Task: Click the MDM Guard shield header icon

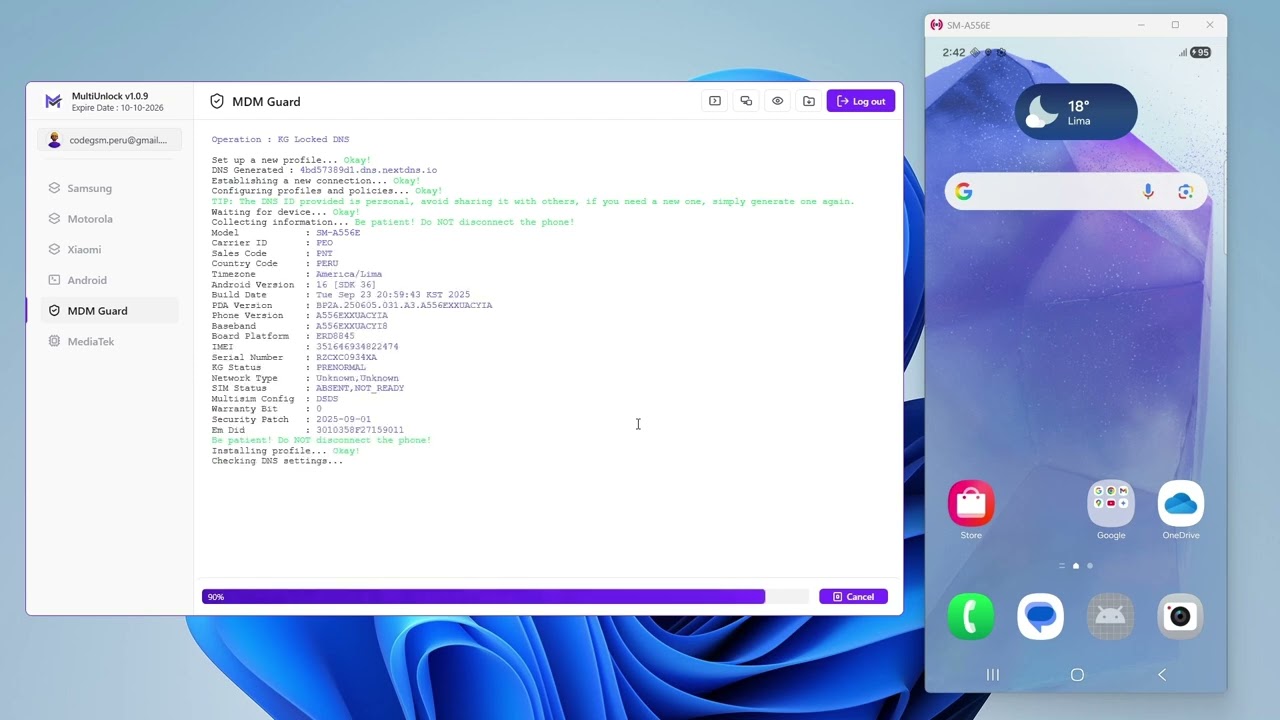Action: tap(216, 101)
